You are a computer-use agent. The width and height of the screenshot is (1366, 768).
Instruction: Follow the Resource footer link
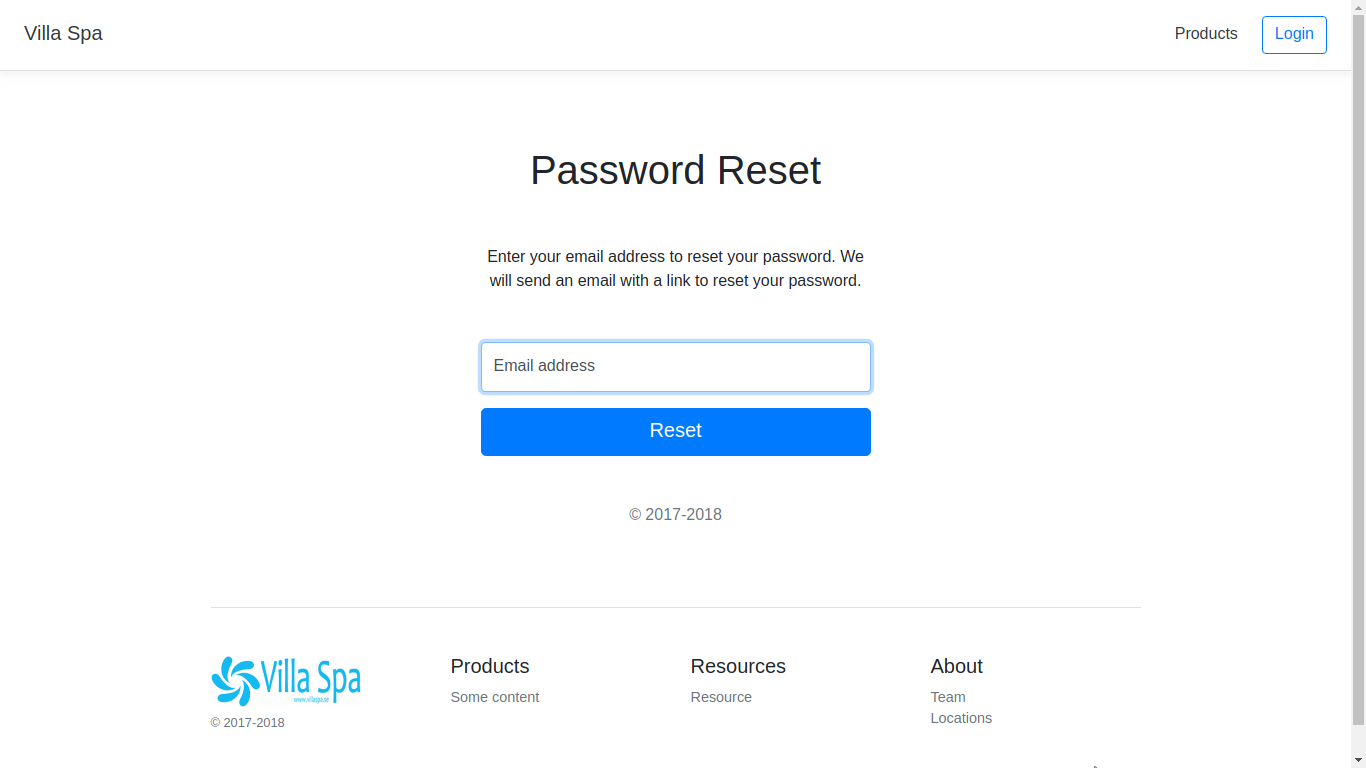tap(720, 697)
